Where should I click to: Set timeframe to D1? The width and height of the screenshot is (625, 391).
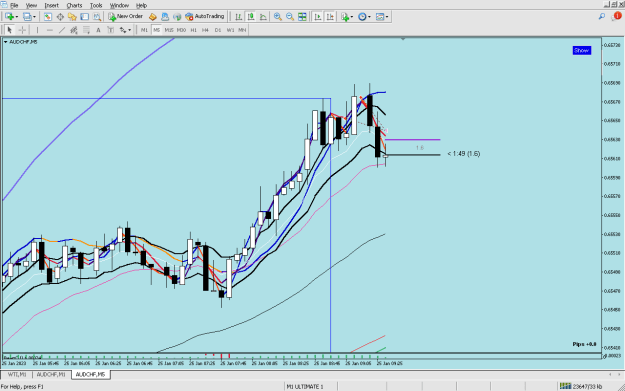(x=218, y=30)
